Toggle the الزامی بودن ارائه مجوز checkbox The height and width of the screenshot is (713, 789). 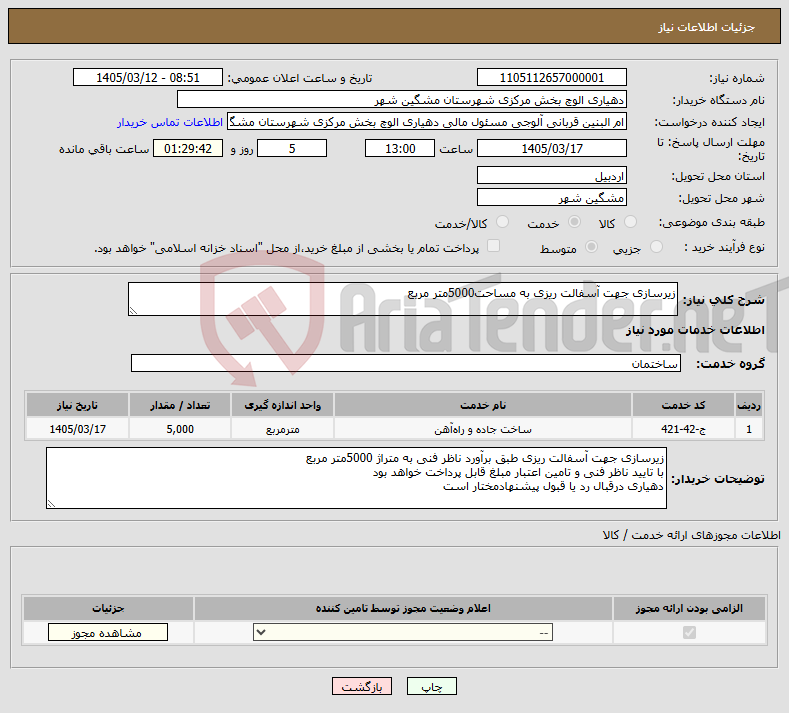[x=689, y=632]
